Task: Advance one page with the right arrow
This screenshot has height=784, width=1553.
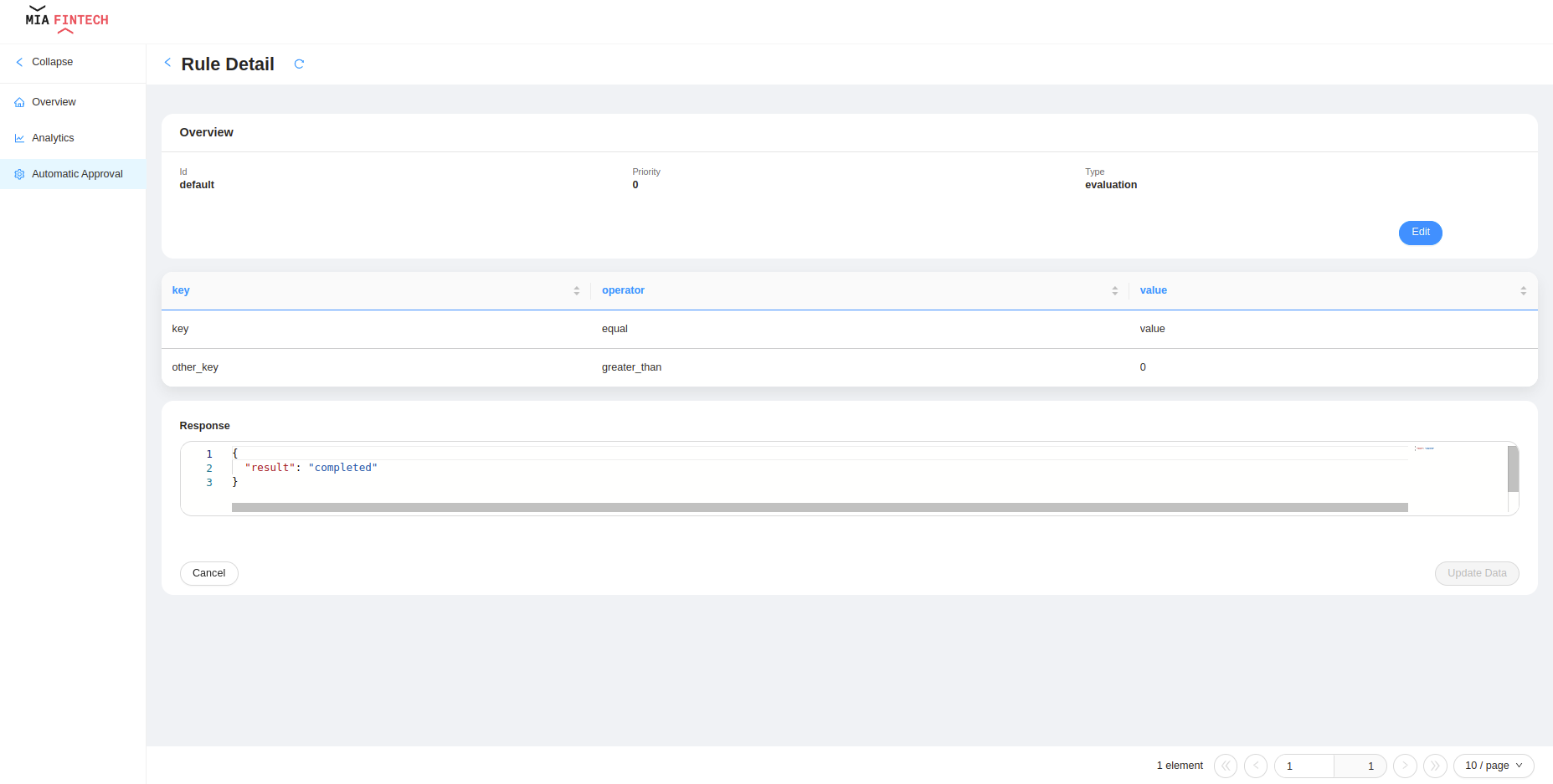Action: point(1405,766)
